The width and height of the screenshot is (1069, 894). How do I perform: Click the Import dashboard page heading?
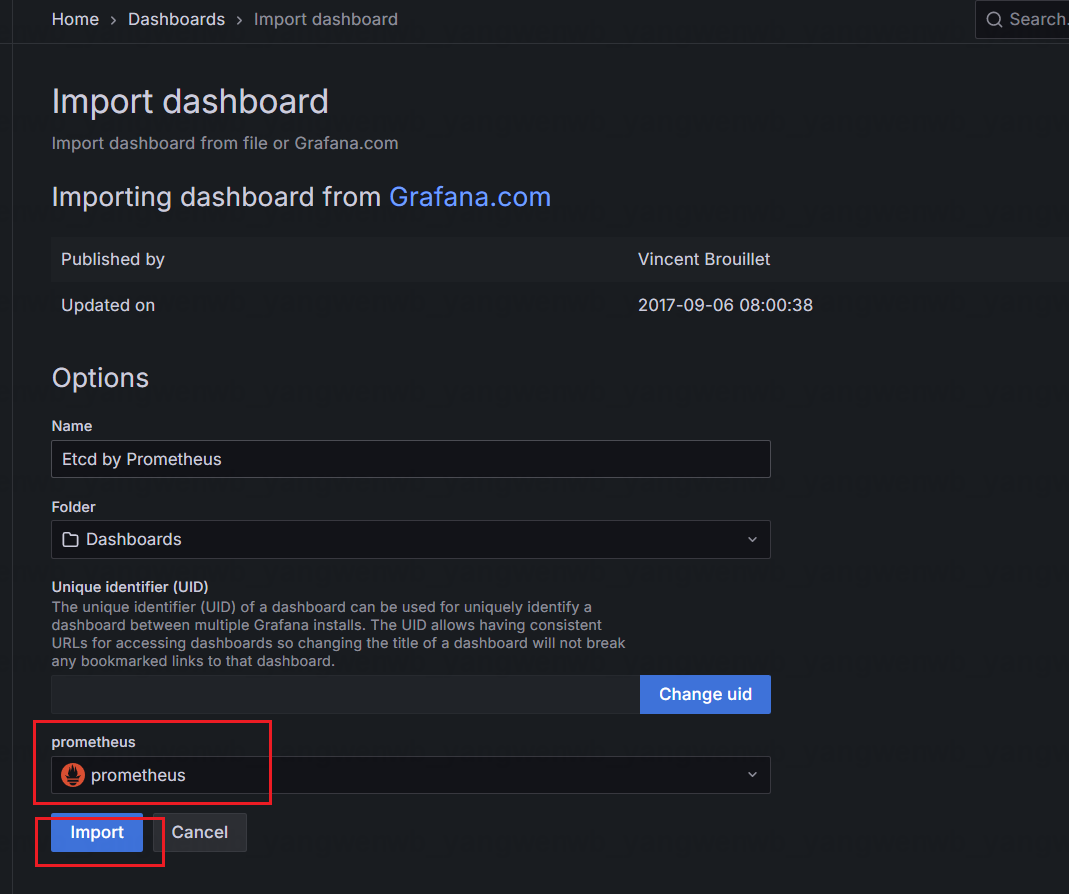(190, 102)
